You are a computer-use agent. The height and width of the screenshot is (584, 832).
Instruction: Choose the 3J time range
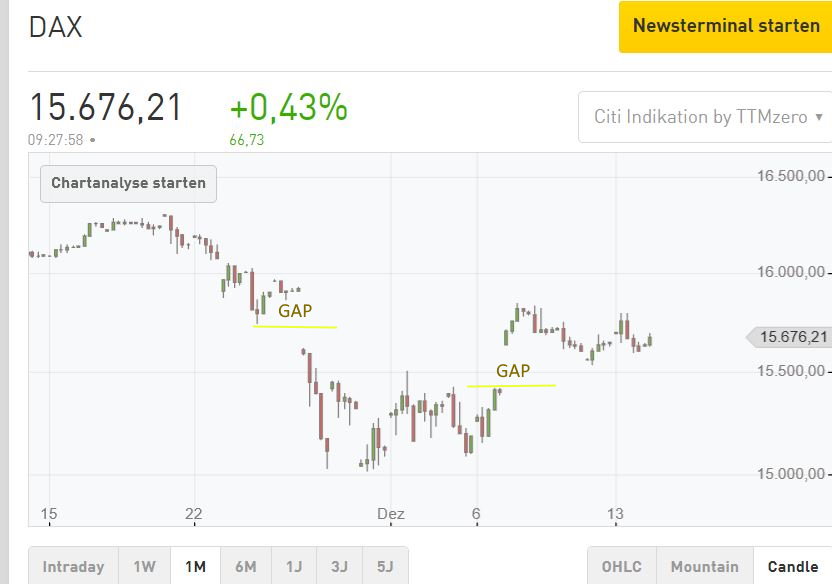coord(339,567)
